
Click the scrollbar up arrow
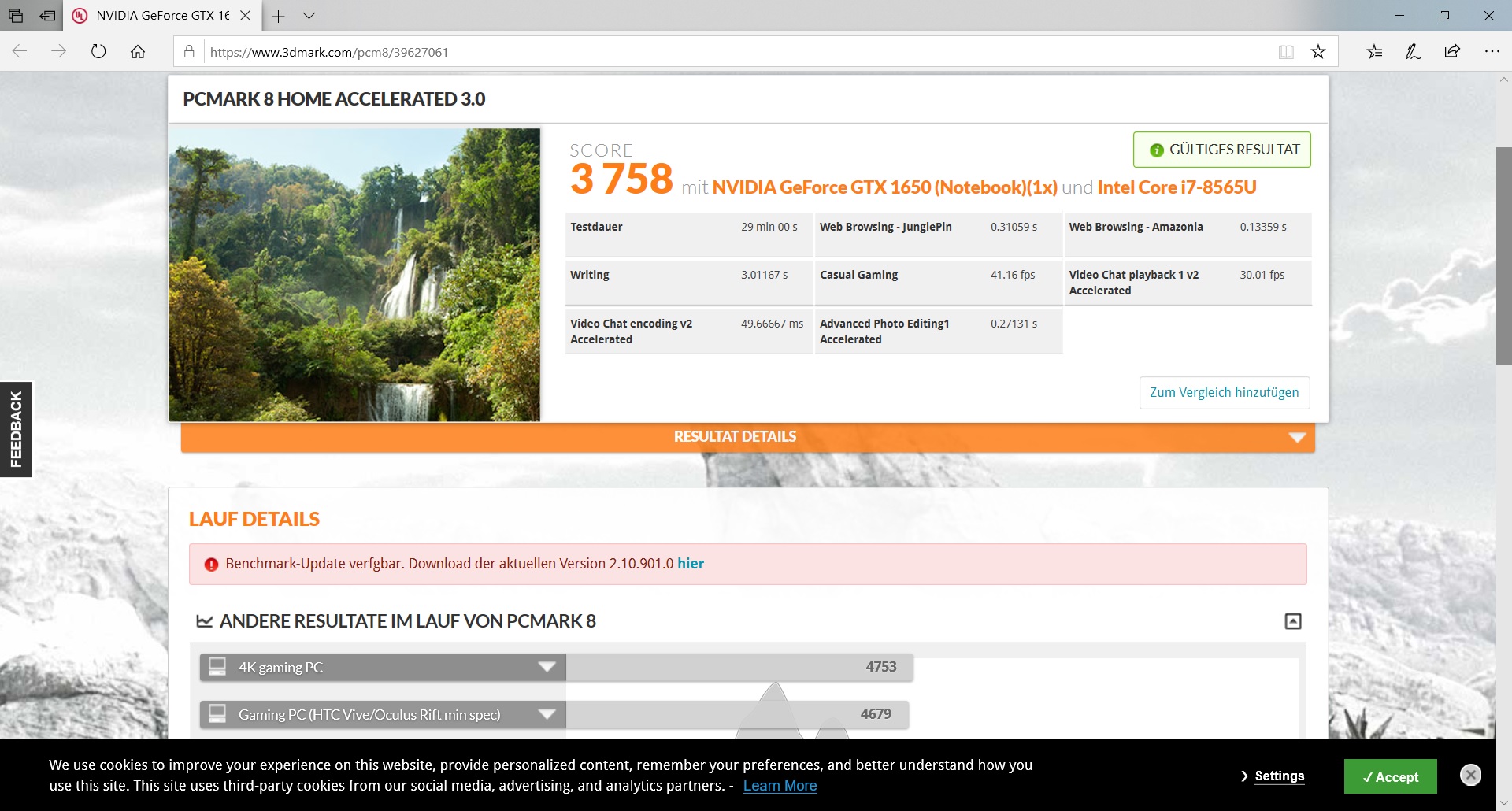(1503, 80)
